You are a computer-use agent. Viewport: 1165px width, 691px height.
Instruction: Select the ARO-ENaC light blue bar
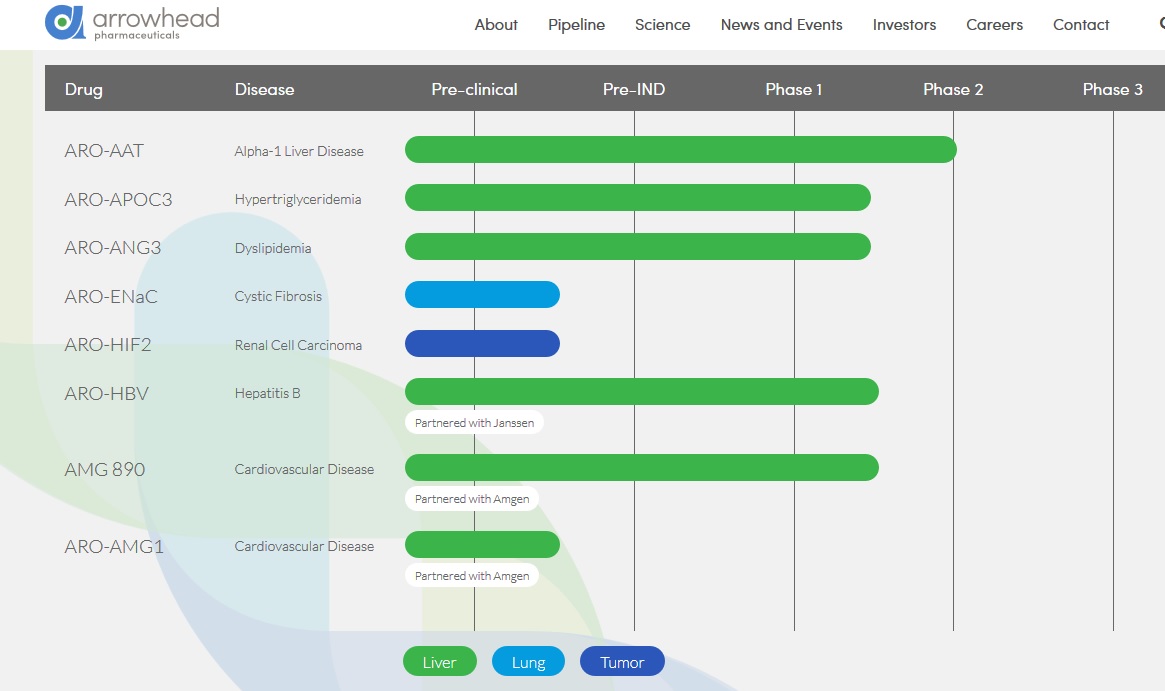pos(482,295)
